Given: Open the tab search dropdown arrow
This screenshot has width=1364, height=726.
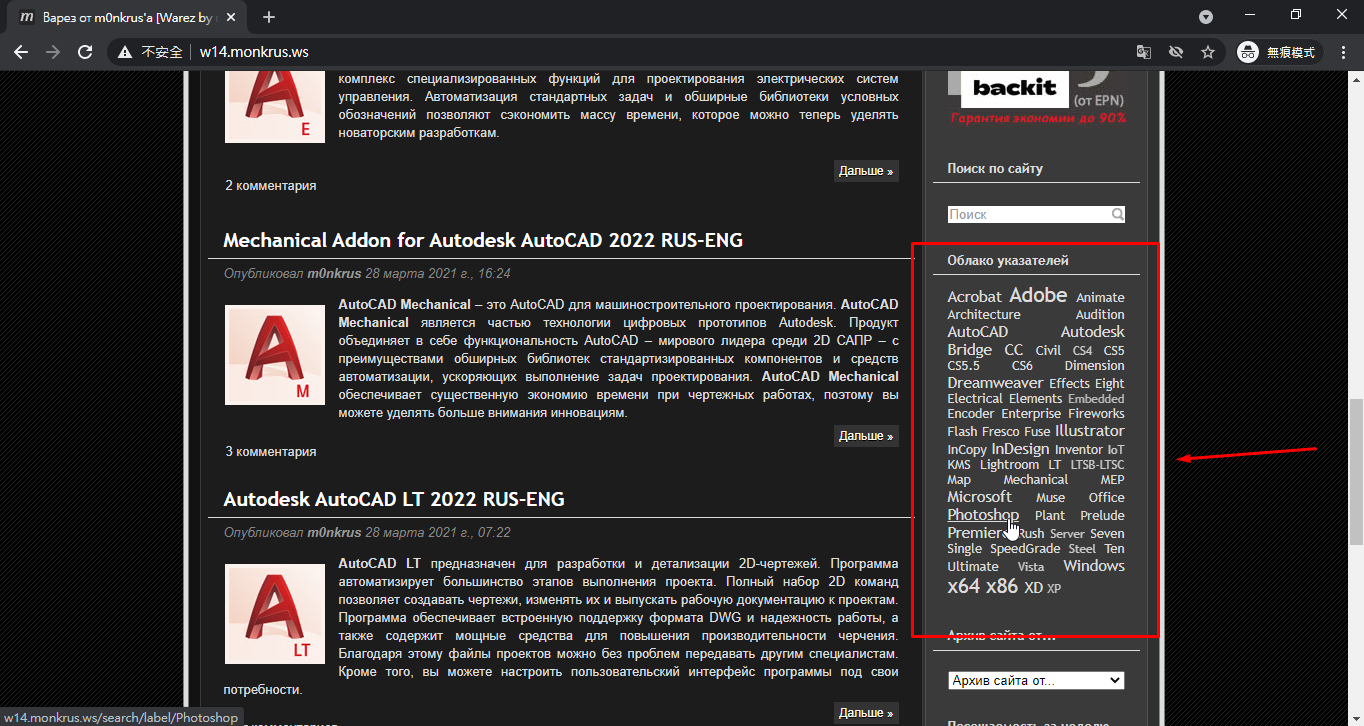Looking at the screenshot, I should [x=1206, y=17].
